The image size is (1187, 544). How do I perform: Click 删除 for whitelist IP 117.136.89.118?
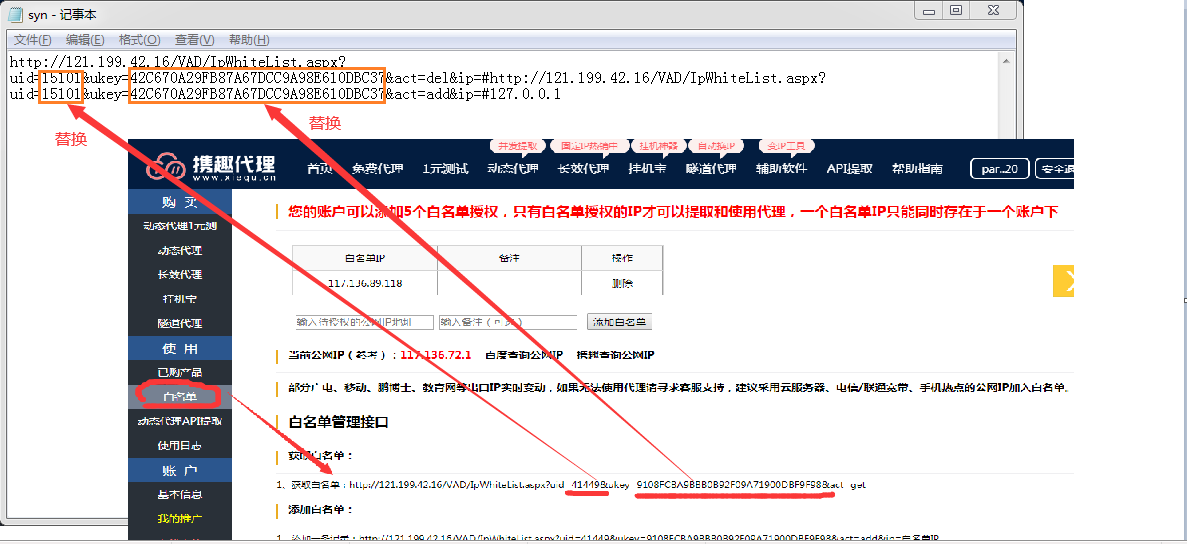pos(622,284)
